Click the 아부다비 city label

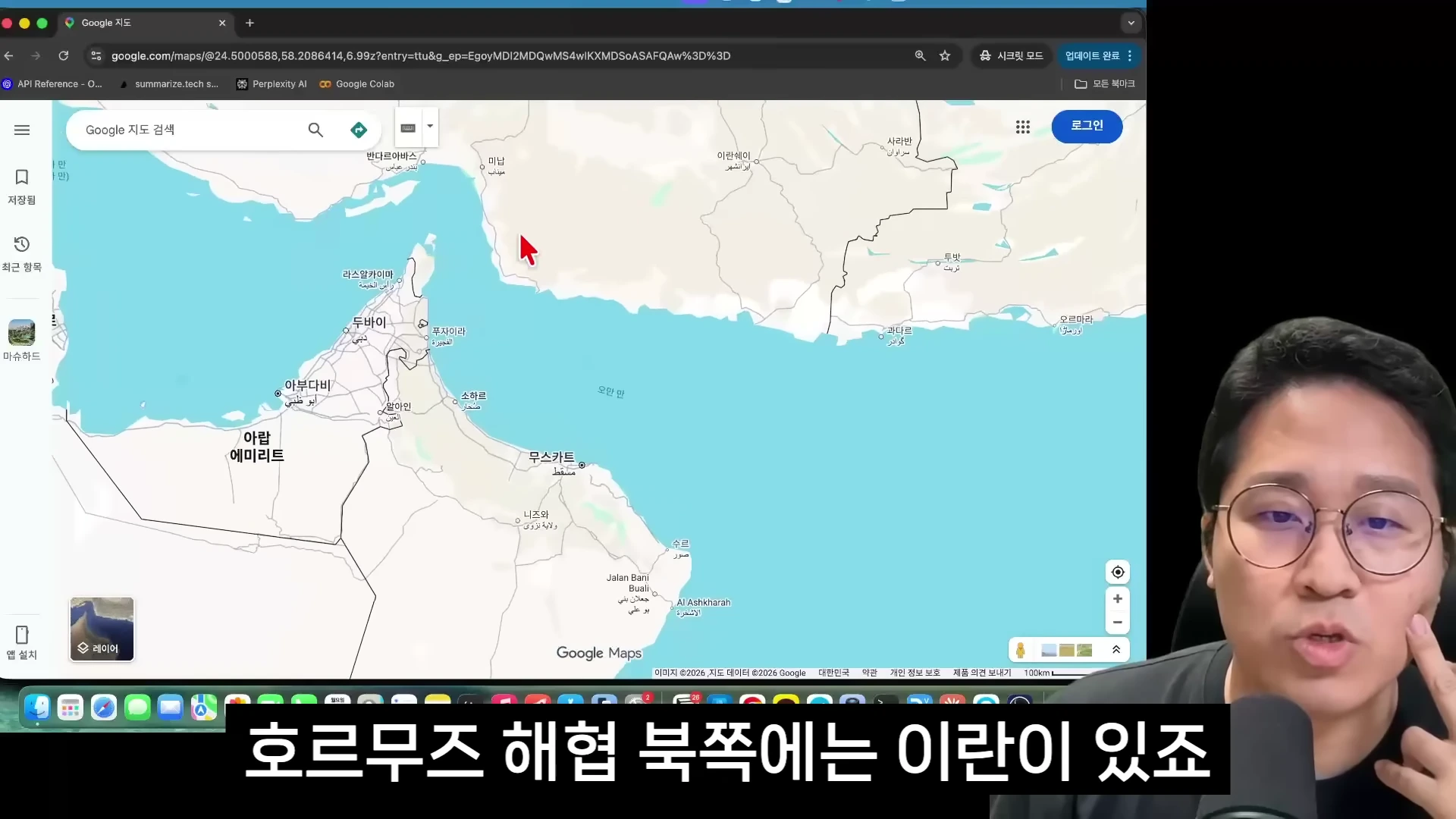[x=307, y=385]
